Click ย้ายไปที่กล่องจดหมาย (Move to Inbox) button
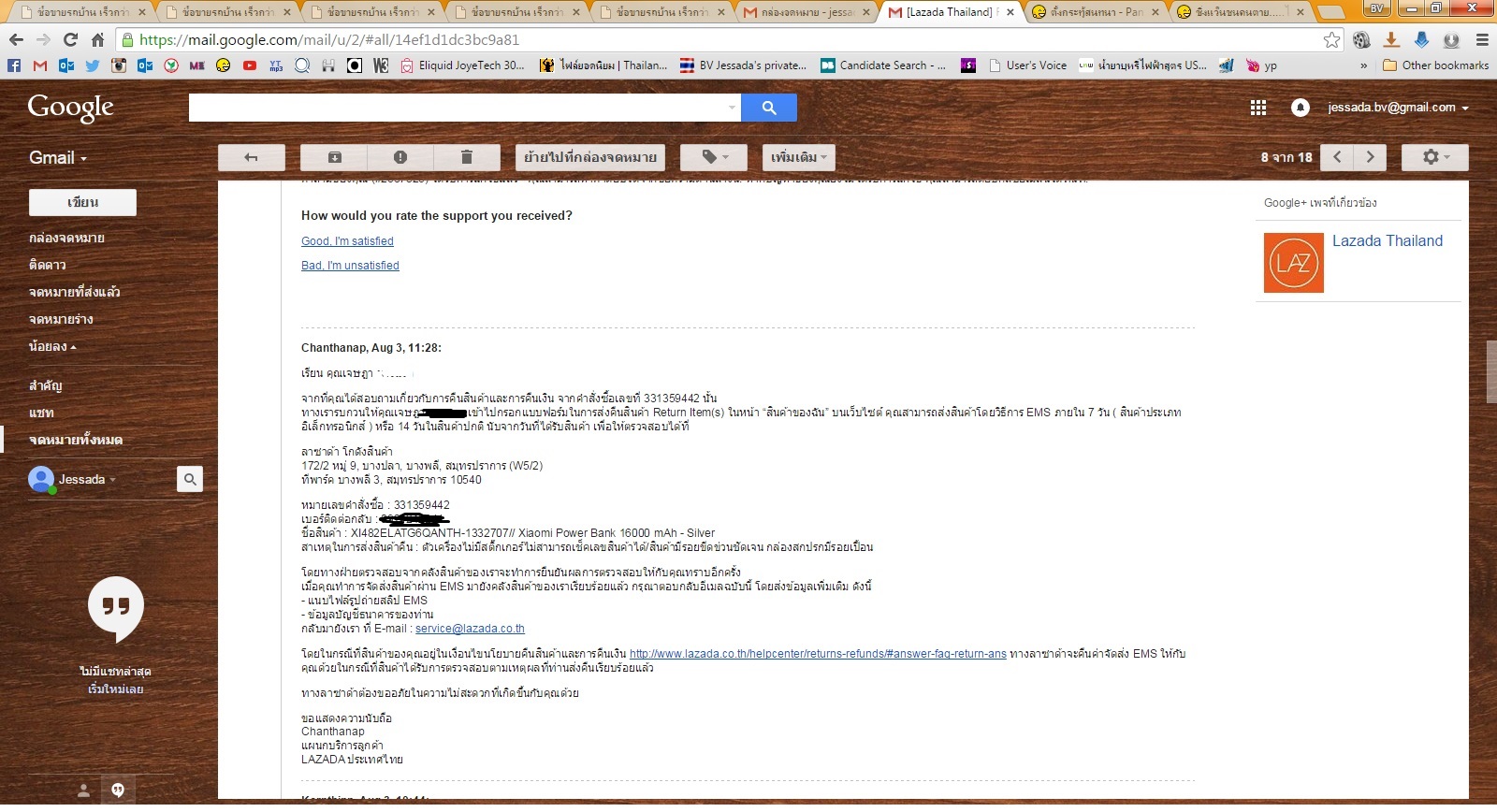 tap(590, 157)
